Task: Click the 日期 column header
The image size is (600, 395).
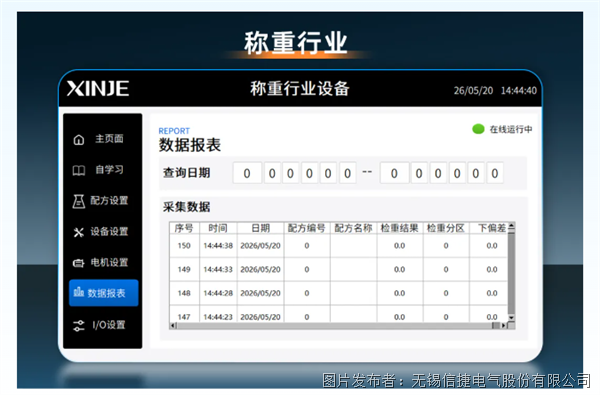Action: (x=261, y=228)
